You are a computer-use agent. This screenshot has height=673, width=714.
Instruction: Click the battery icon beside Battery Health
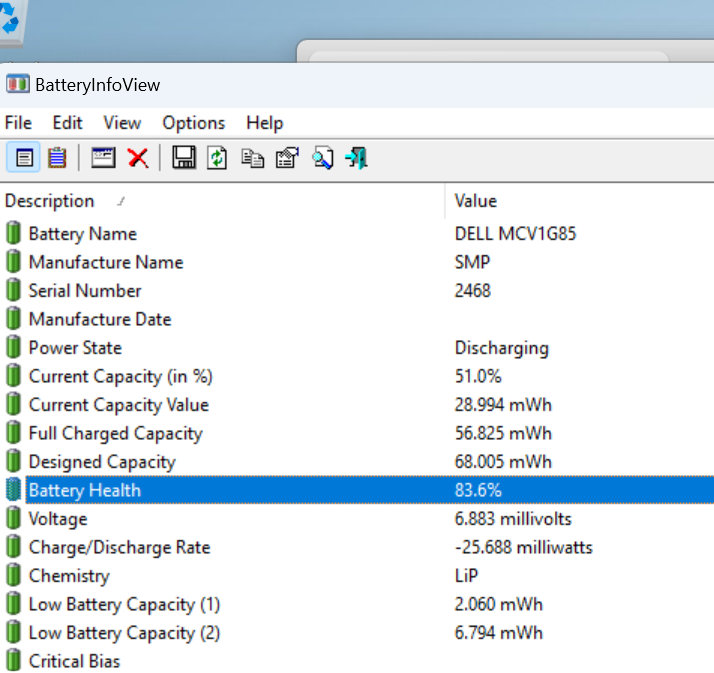point(14,489)
